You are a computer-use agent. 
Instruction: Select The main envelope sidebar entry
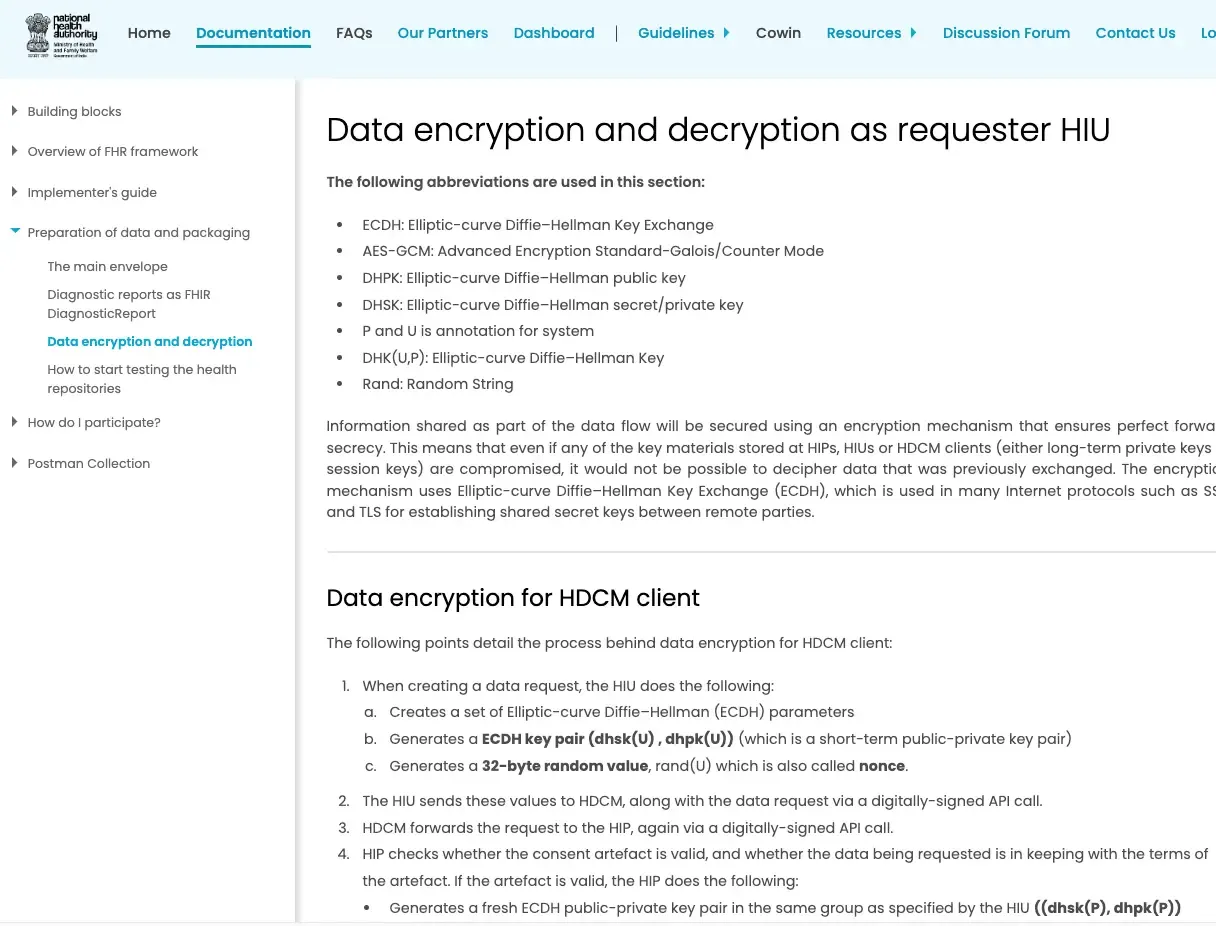pyautogui.click(x=106, y=266)
